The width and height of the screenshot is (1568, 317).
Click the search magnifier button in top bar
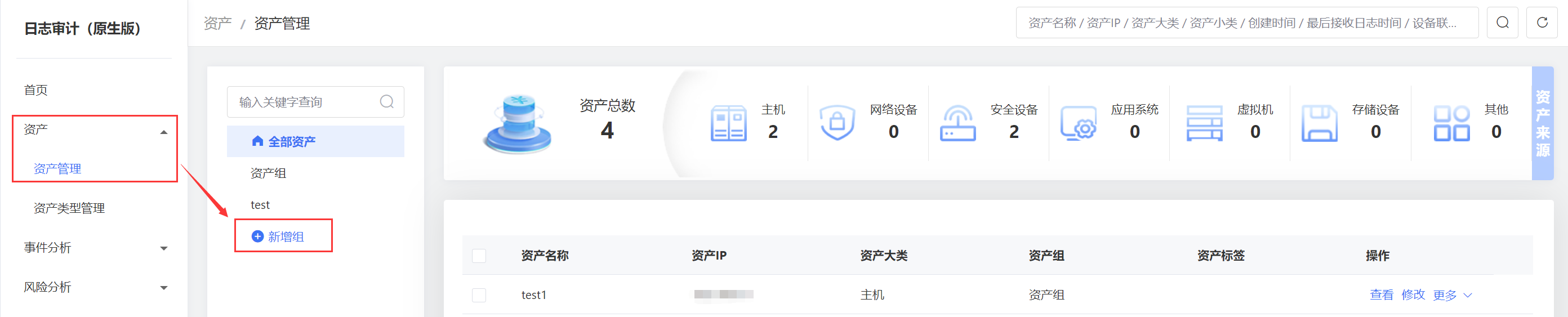point(1502,23)
